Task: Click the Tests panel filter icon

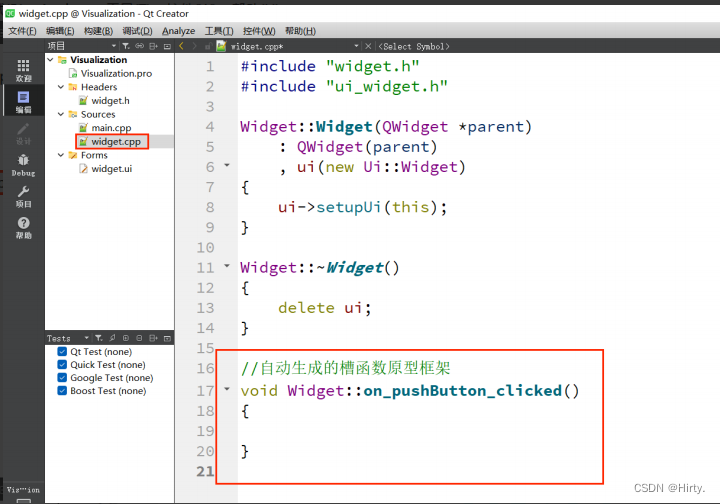Action: pos(99,338)
